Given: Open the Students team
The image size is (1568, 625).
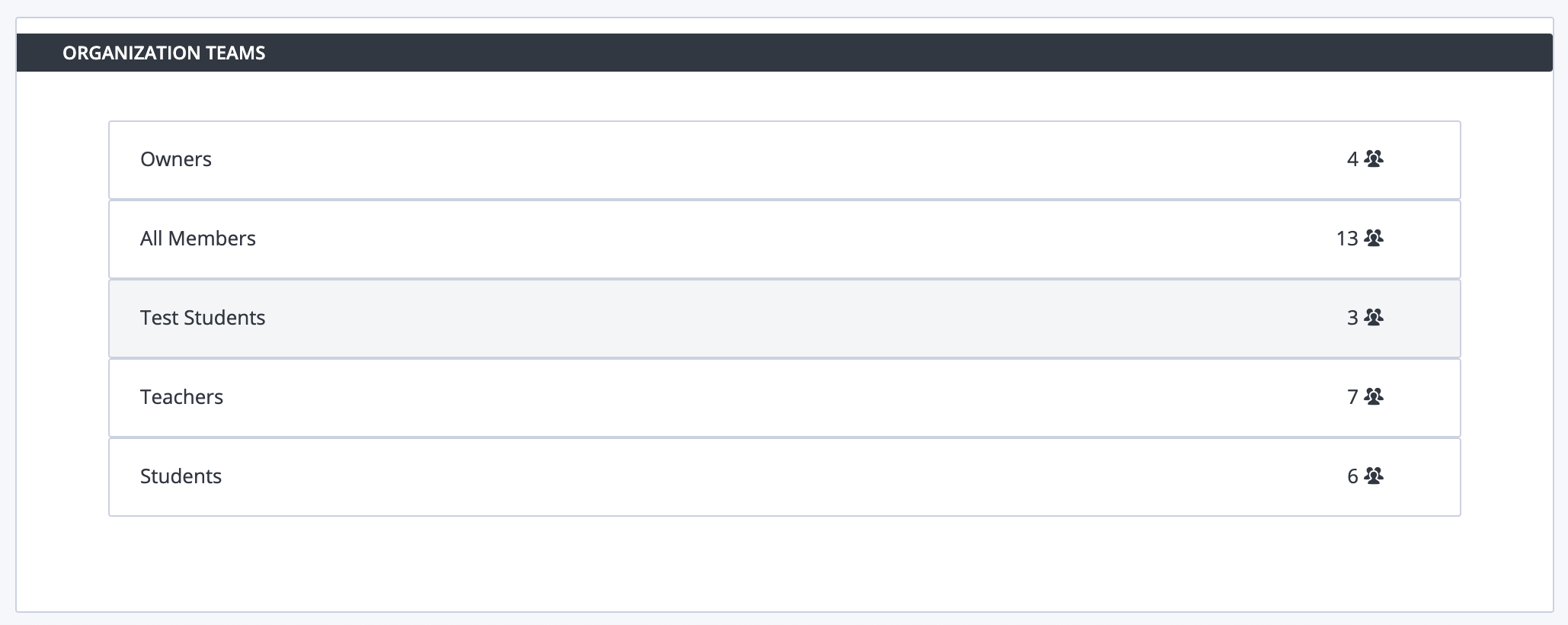Looking at the screenshot, I should click(181, 476).
